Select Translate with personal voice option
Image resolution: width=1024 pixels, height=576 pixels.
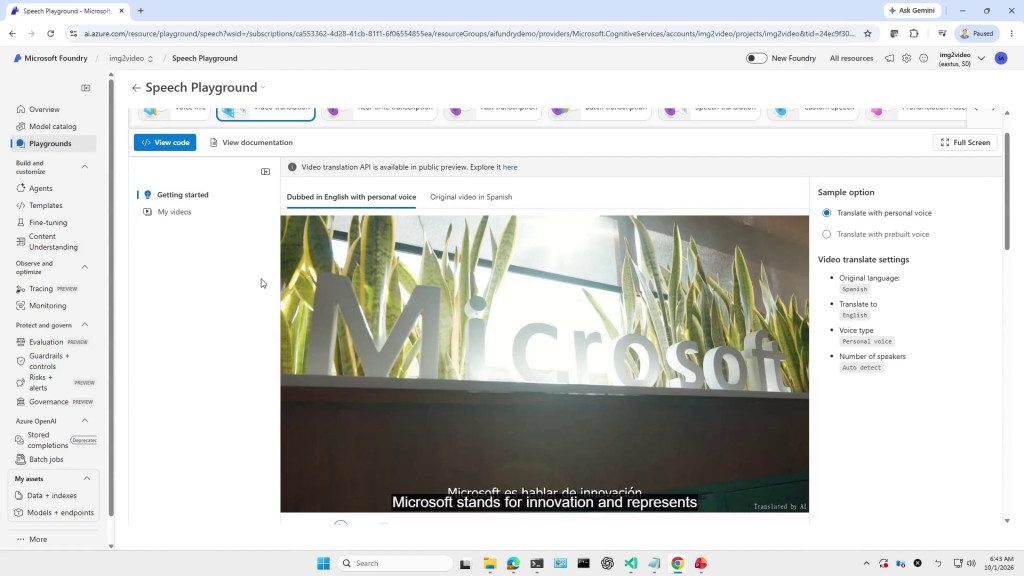click(827, 213)
